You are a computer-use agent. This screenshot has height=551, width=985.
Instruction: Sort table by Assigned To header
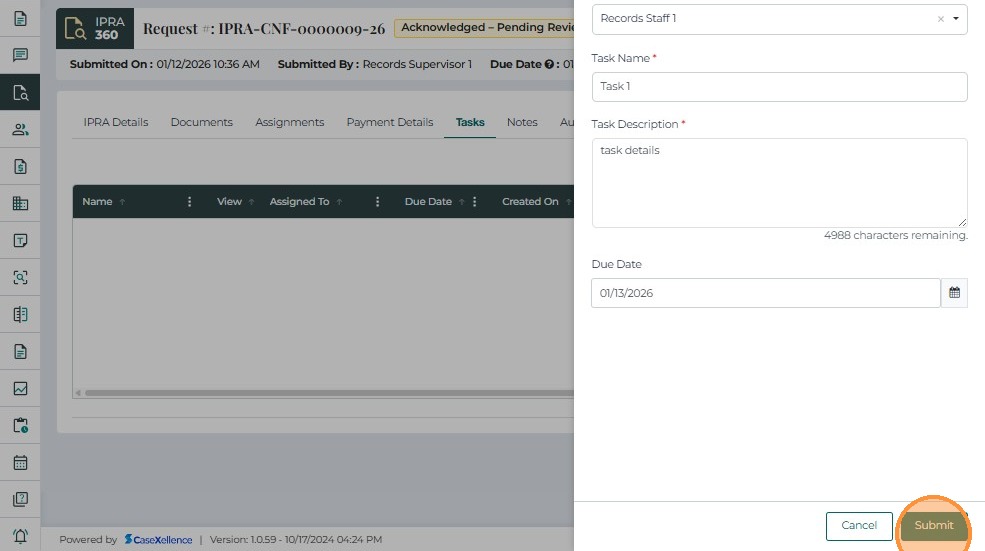(x=299, y=202)
